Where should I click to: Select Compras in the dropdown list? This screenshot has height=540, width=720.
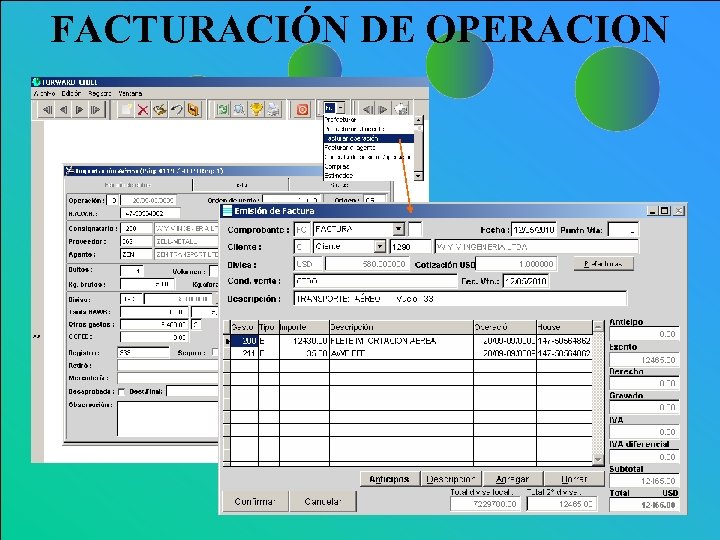(369, 166)
